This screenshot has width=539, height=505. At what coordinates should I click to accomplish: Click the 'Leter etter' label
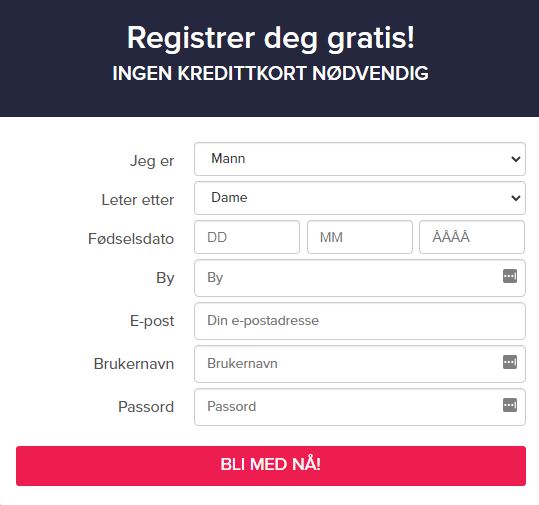click(138, 200)
